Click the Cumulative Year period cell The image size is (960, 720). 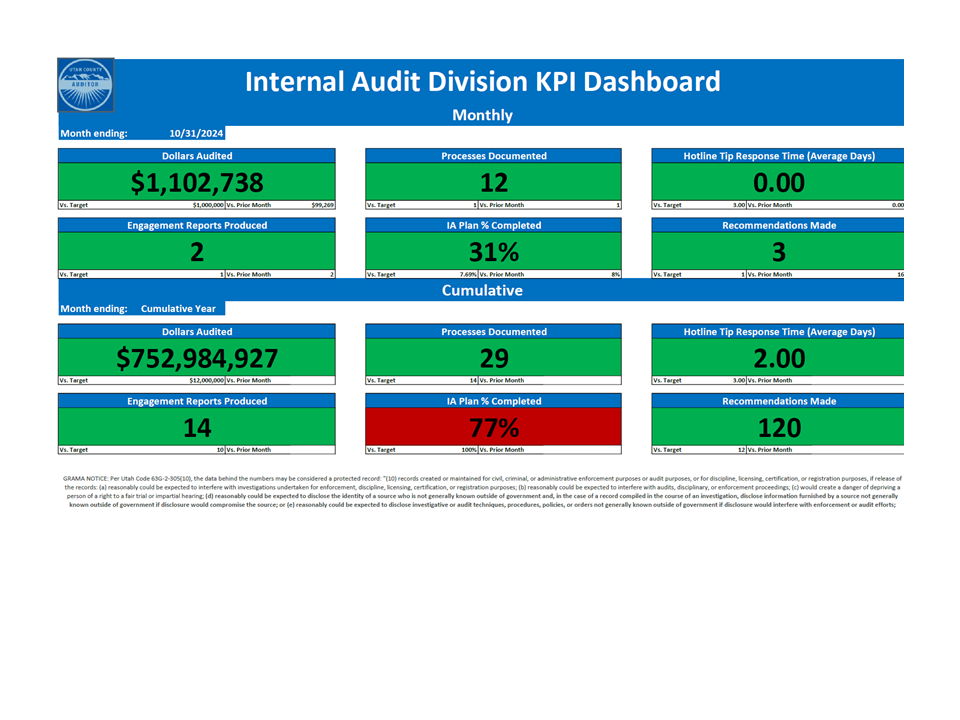click(x=178, y=309)
